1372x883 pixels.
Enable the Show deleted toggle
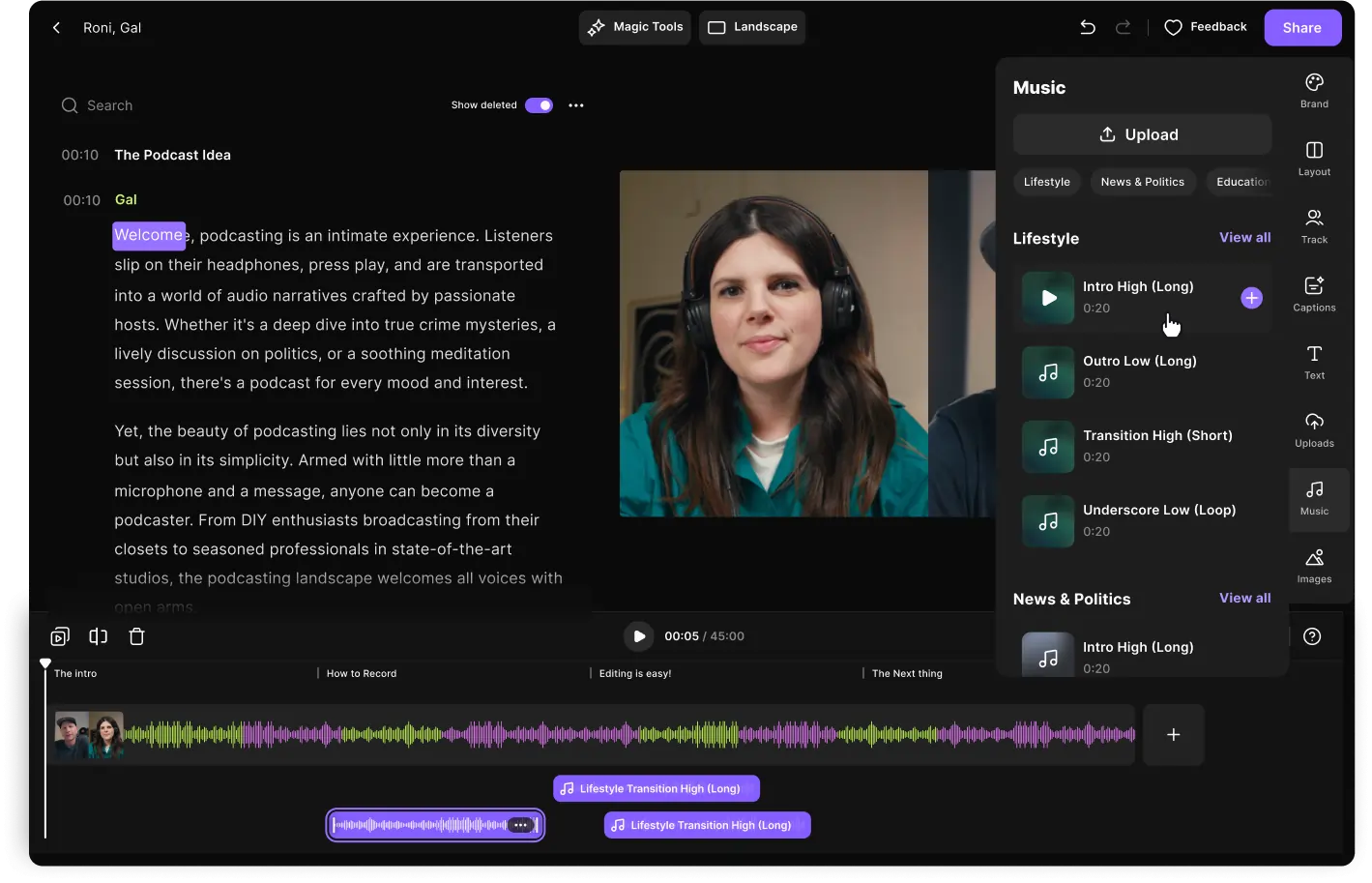coord(539,104)
